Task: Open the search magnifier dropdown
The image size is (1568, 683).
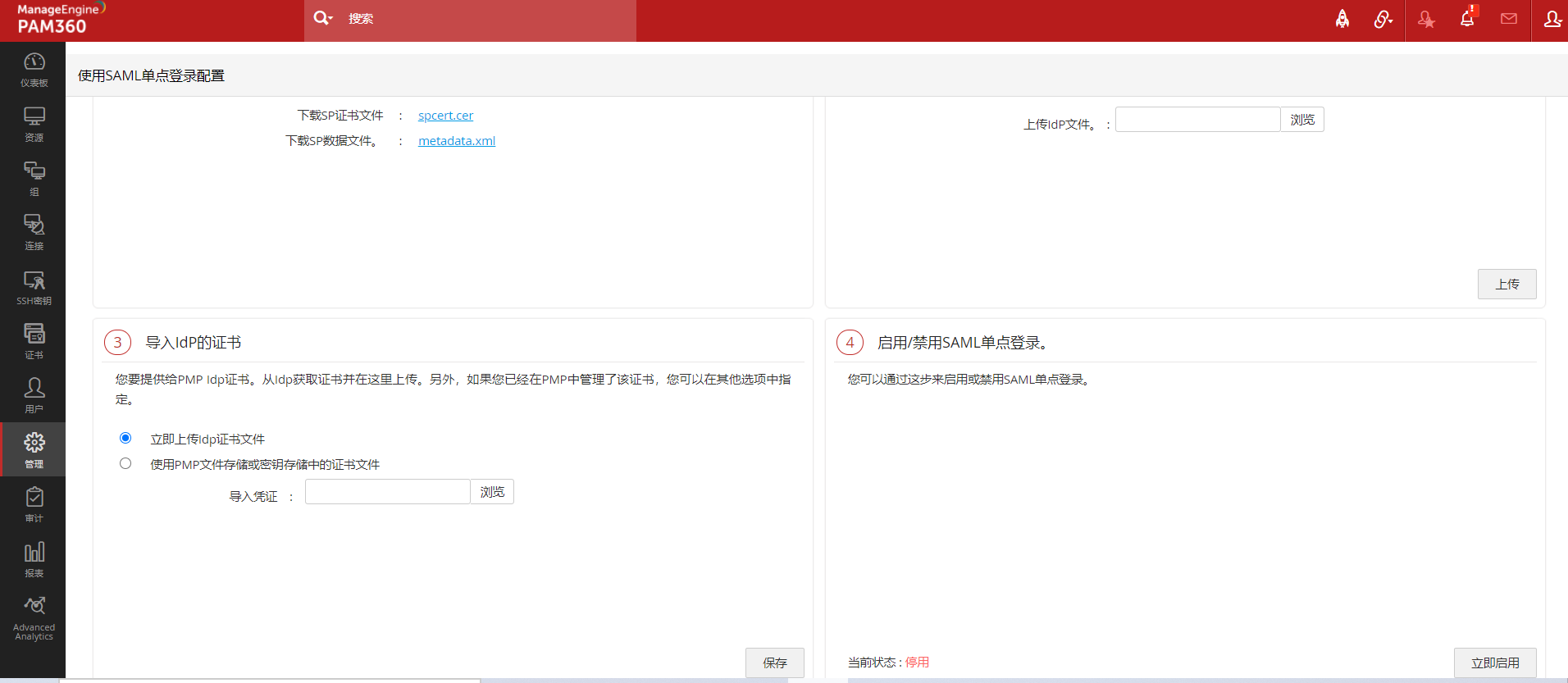Action: click(x=323, y=18)
